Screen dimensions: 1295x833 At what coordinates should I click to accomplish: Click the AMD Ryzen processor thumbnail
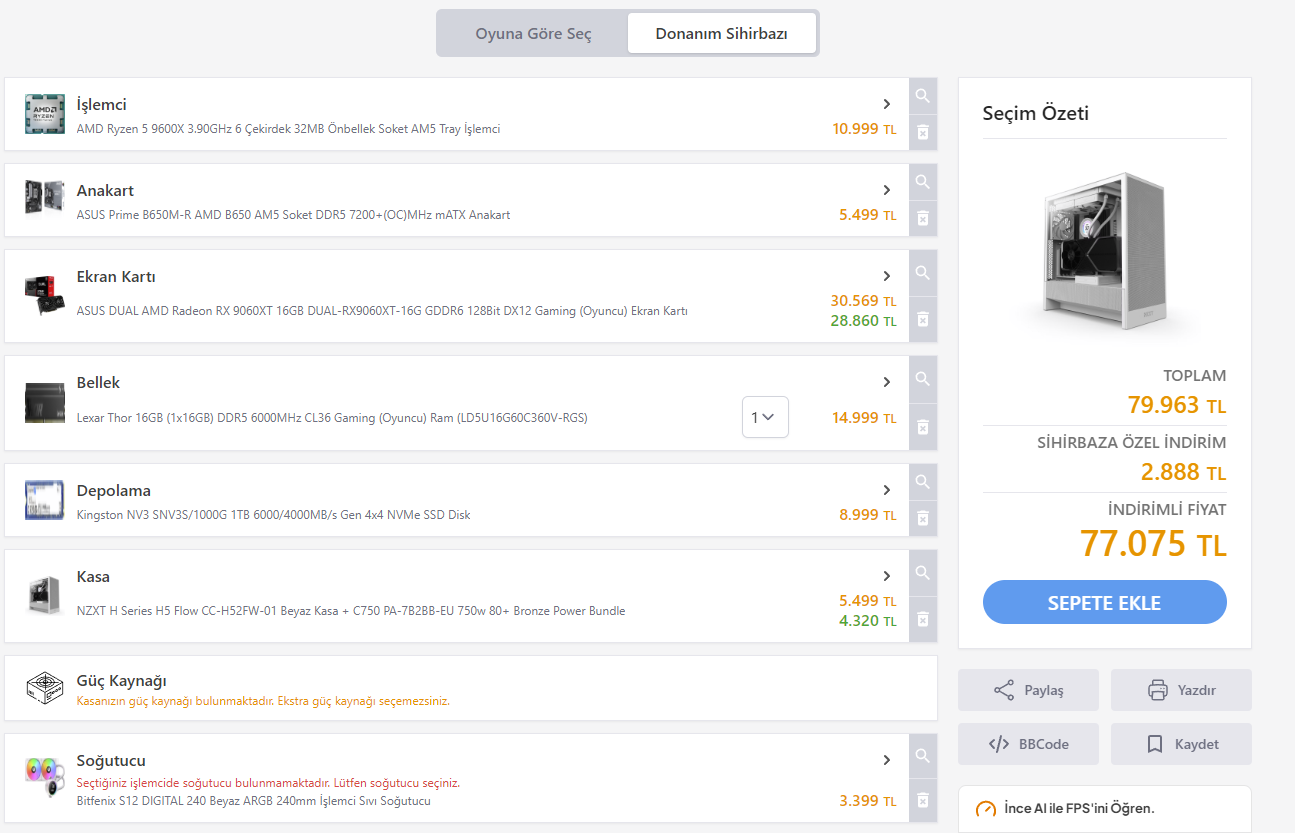(45, 114)
